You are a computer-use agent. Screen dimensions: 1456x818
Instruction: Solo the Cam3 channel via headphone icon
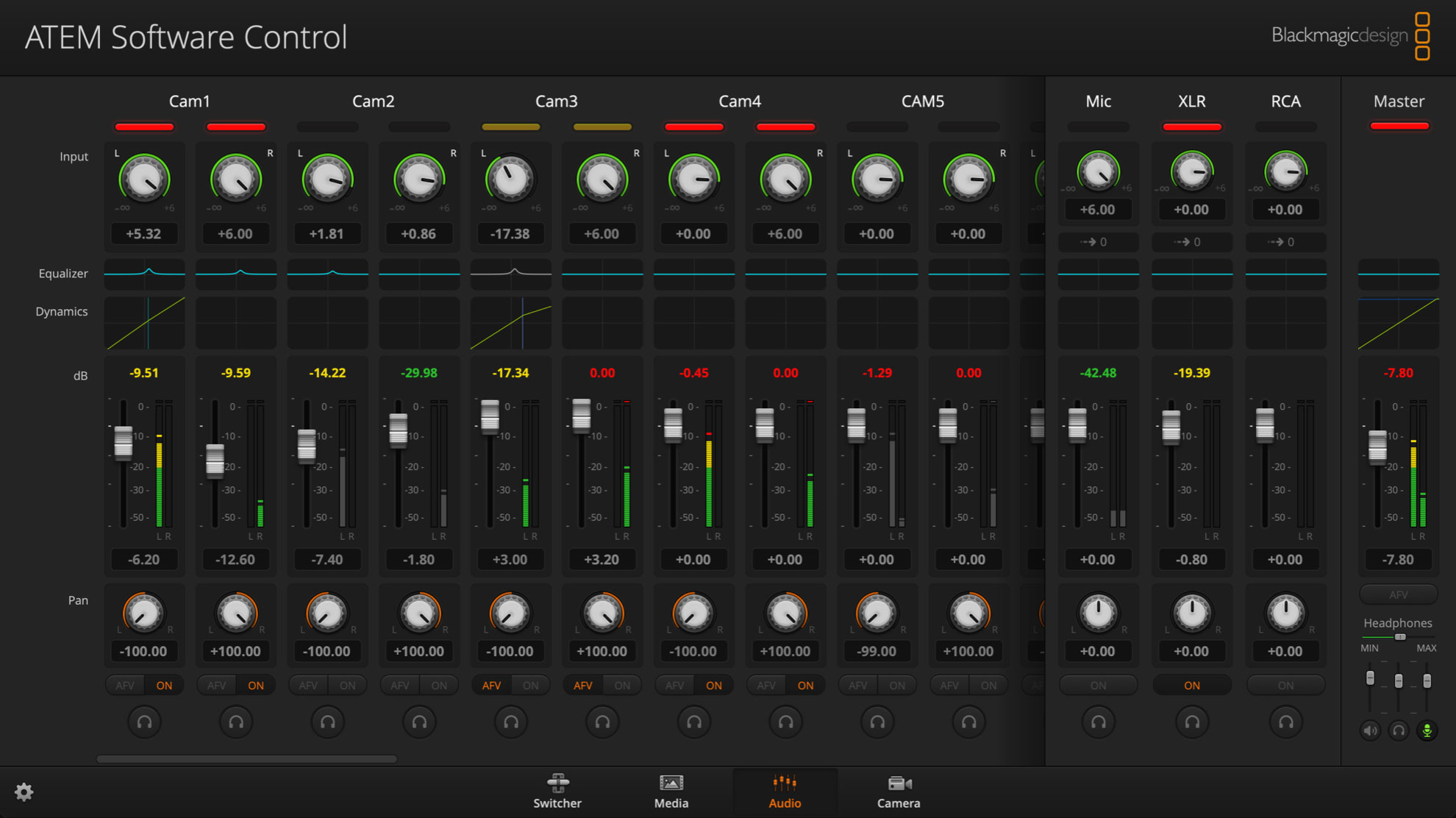coord(510,722)
